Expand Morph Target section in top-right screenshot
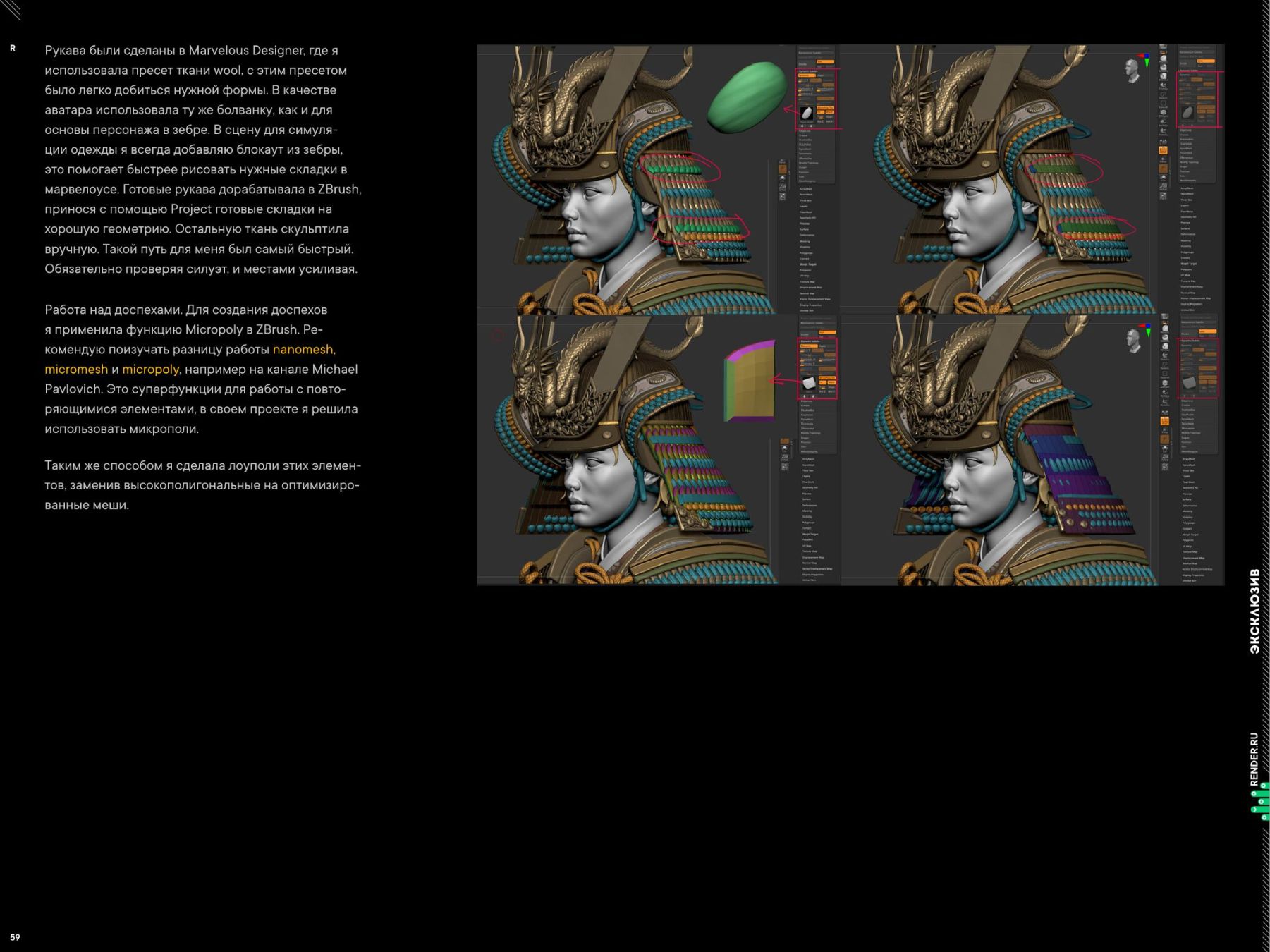Viewport: 1270px width, 952px height. pos(1189,264)
